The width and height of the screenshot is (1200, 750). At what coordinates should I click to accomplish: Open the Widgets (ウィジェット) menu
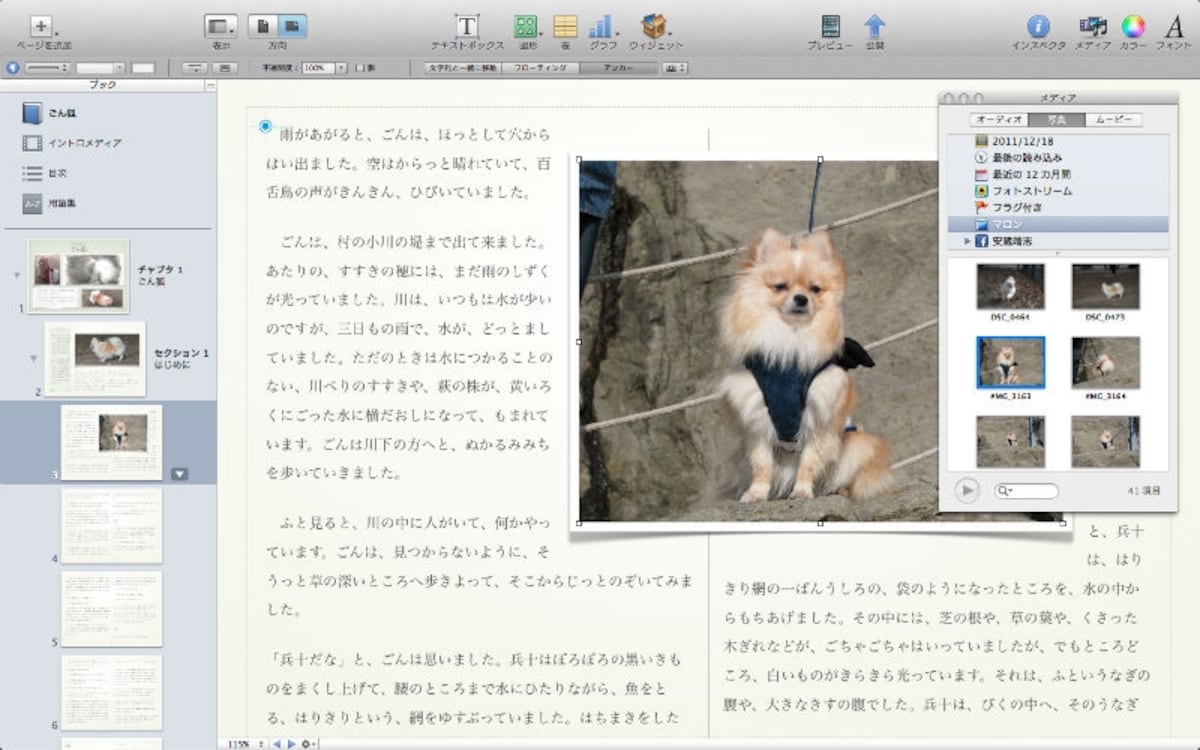(655, 27)
